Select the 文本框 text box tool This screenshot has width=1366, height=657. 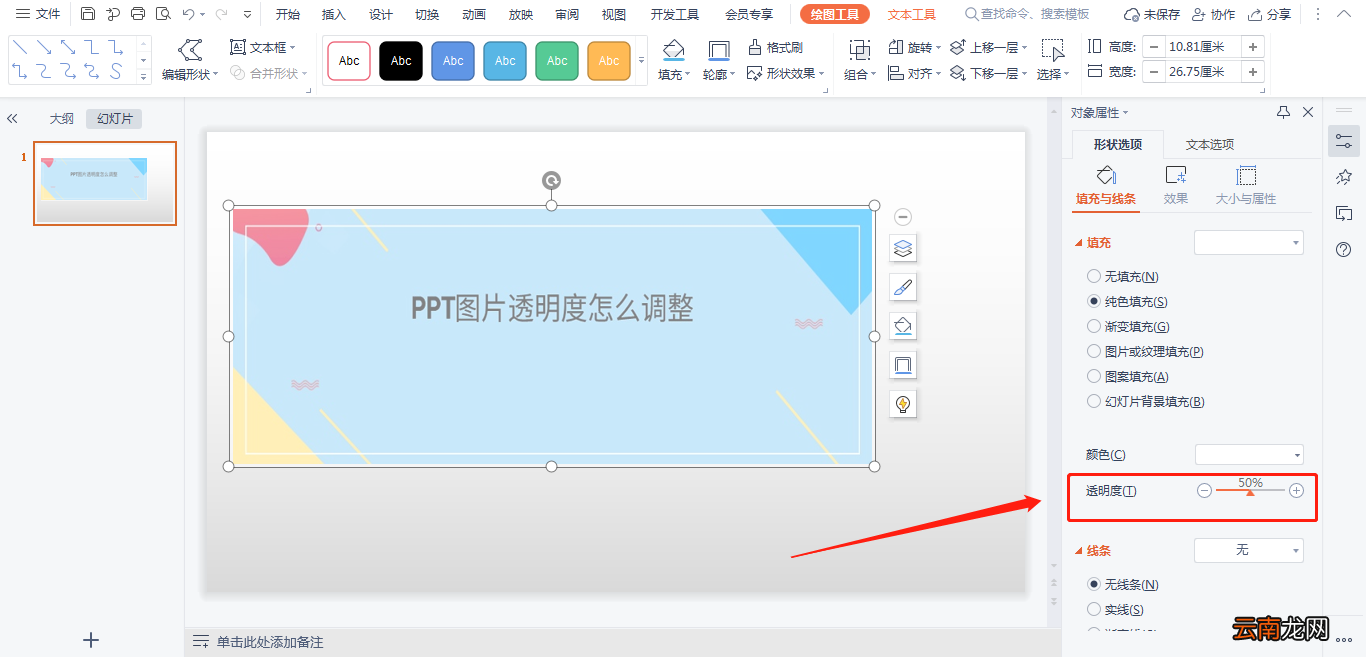click(262, 46)
